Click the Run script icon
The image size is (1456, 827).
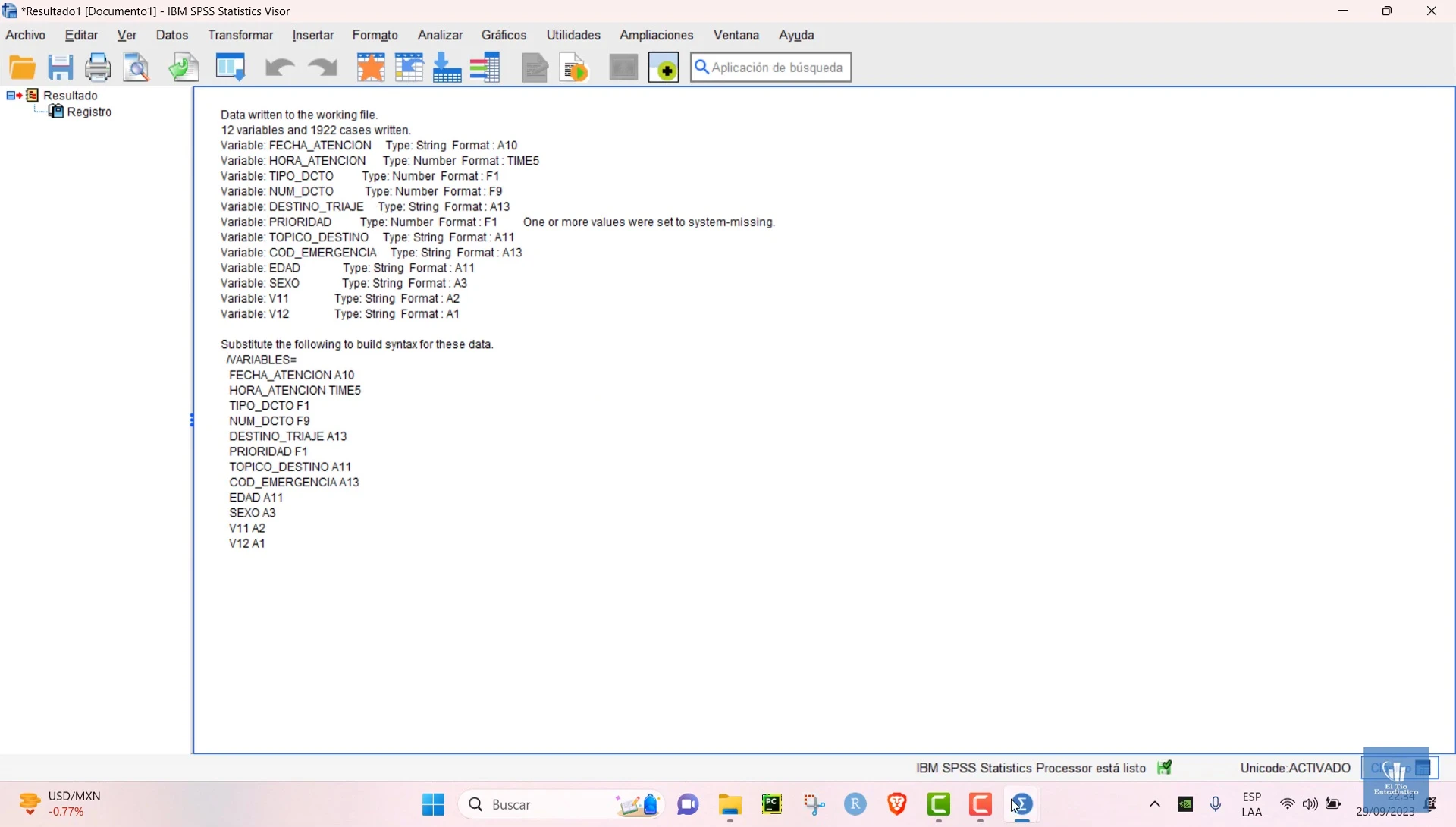coord(574,68)
